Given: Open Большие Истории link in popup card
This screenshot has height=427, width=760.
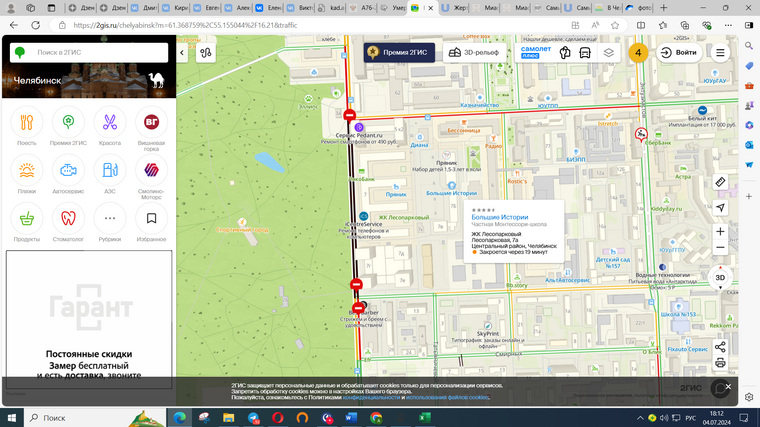Looking at the screenshot, I should click(x=500, y=217).
